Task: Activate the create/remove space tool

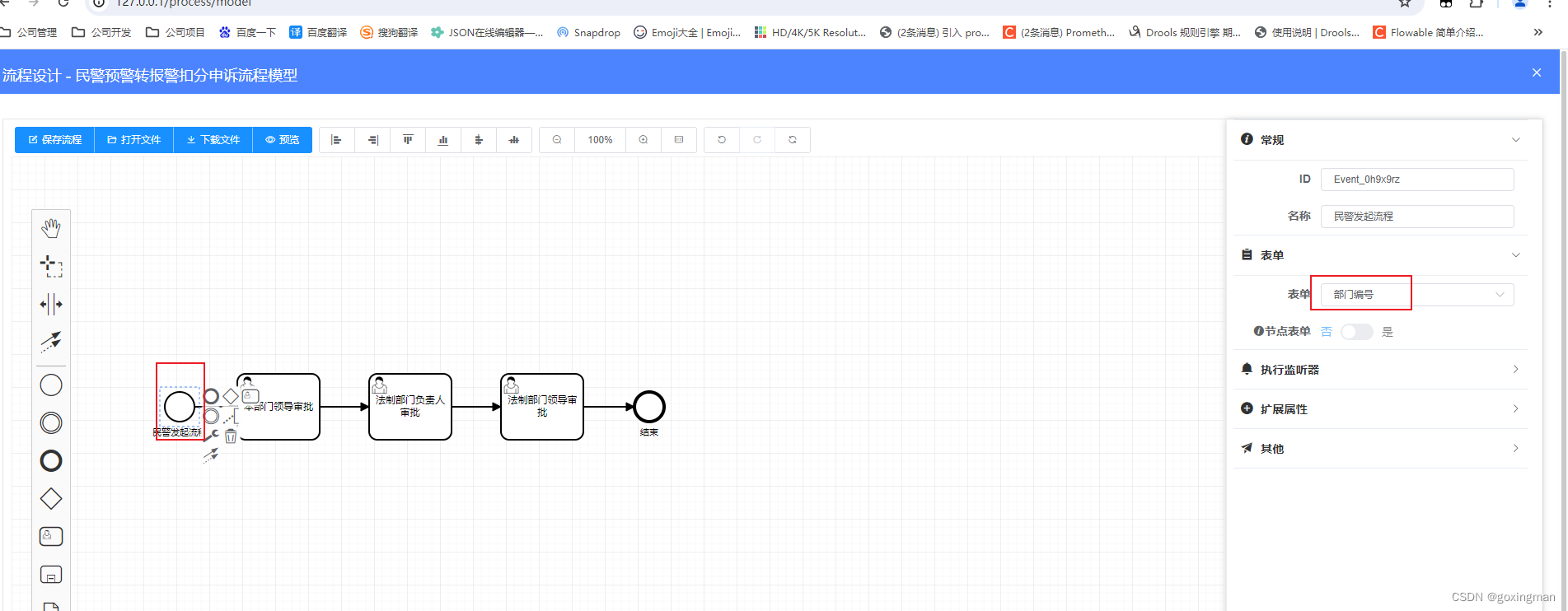Action: point(51,304)
